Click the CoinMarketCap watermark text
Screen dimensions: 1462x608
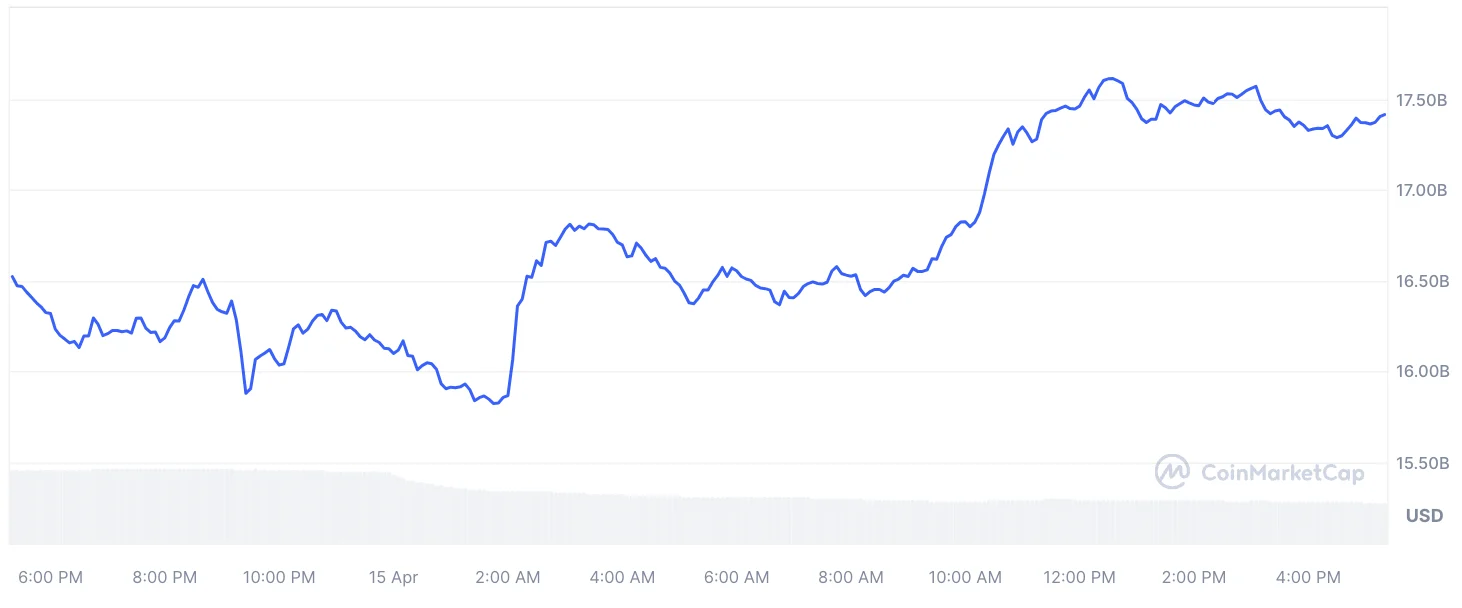(x=1282, y=473)
